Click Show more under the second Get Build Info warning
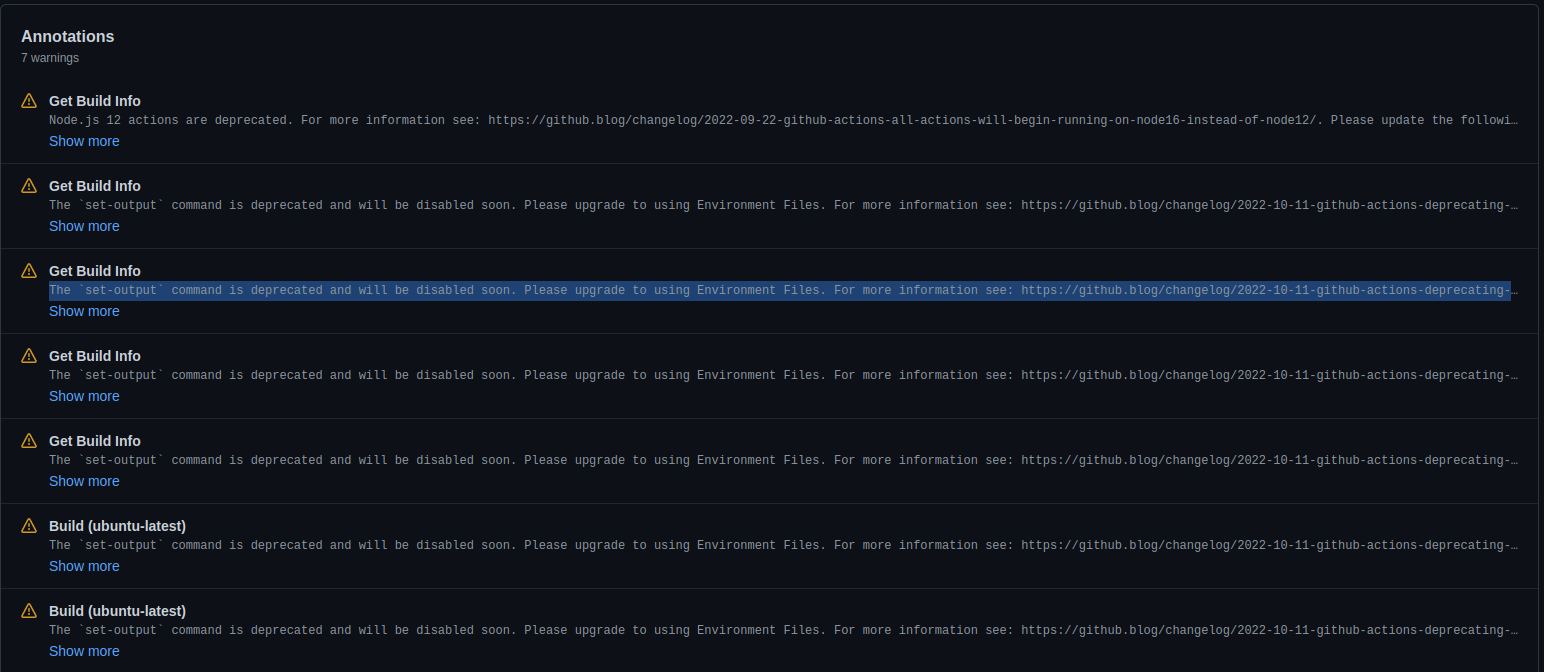This screenshot has width=1544, height=672. click(84, 225)
